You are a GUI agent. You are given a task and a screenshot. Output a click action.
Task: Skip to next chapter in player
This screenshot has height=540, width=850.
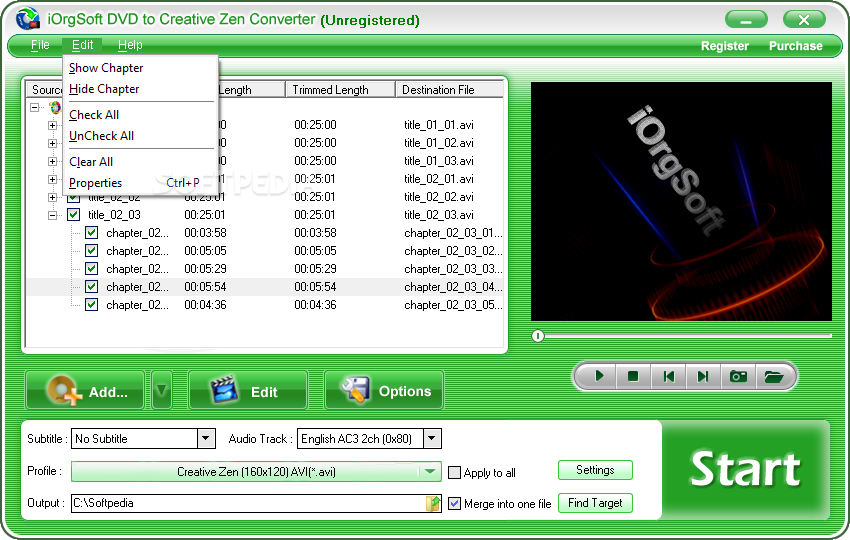(x=703, y=376)
